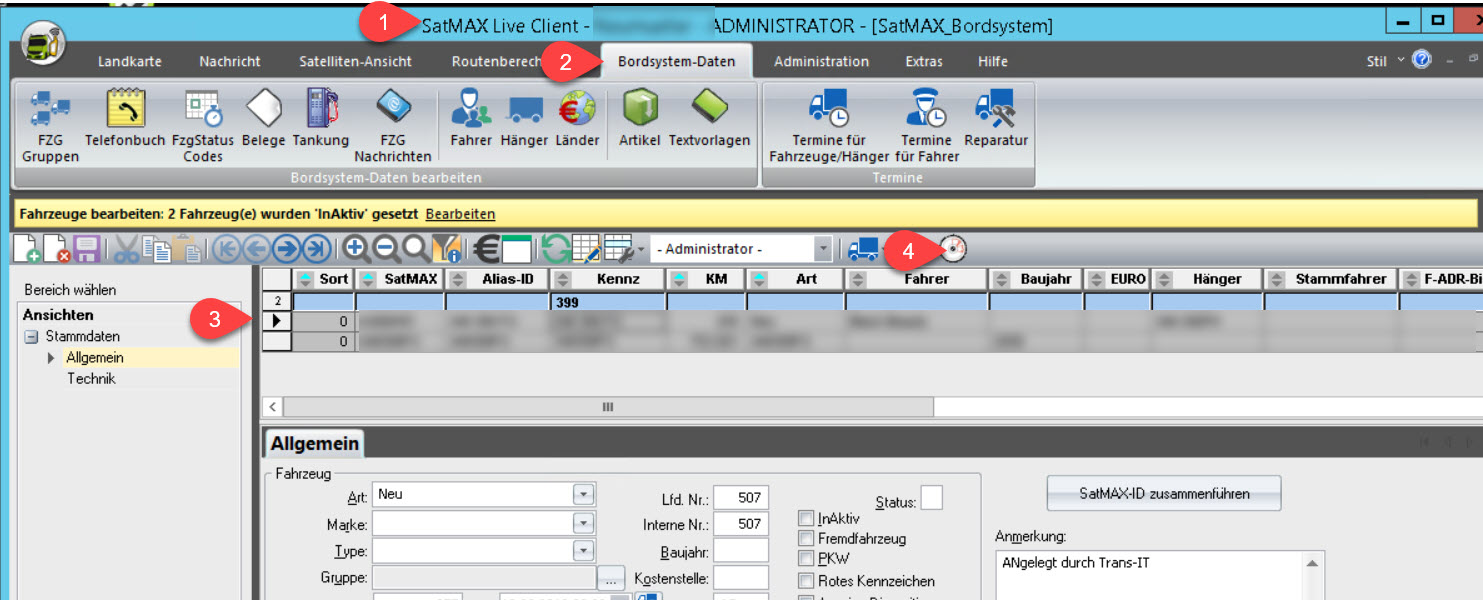1483x600 pixels.
Task: Open the Telefonbuch icon
Action: coord(125,118)
